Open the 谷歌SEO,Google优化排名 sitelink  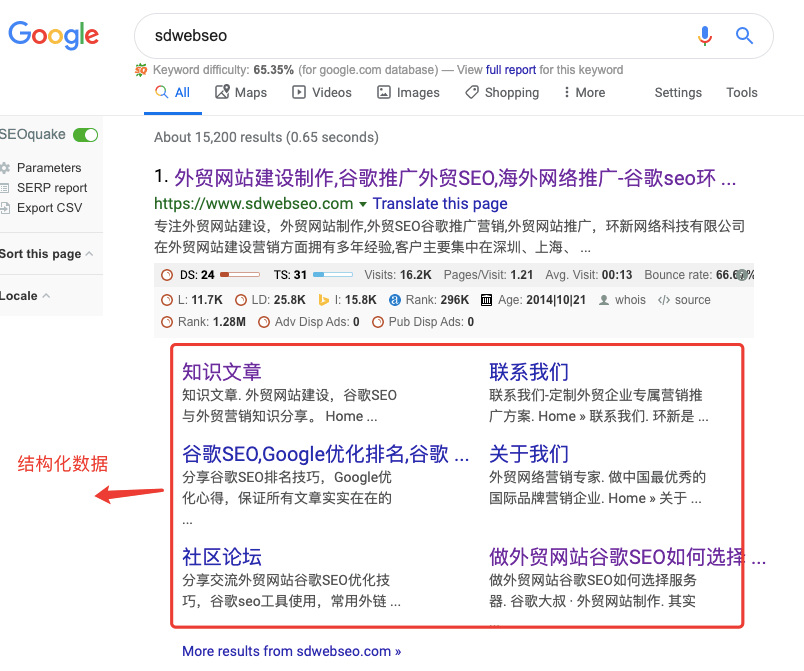pyautogui.click(x=326, y=454)
